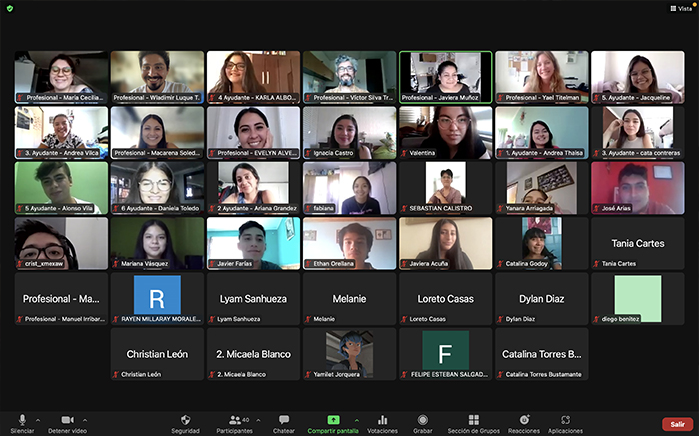This screenshot has height=436, width=699.
Task: Open video options arrow beside Detener video
Action: [x=84, y=419]
